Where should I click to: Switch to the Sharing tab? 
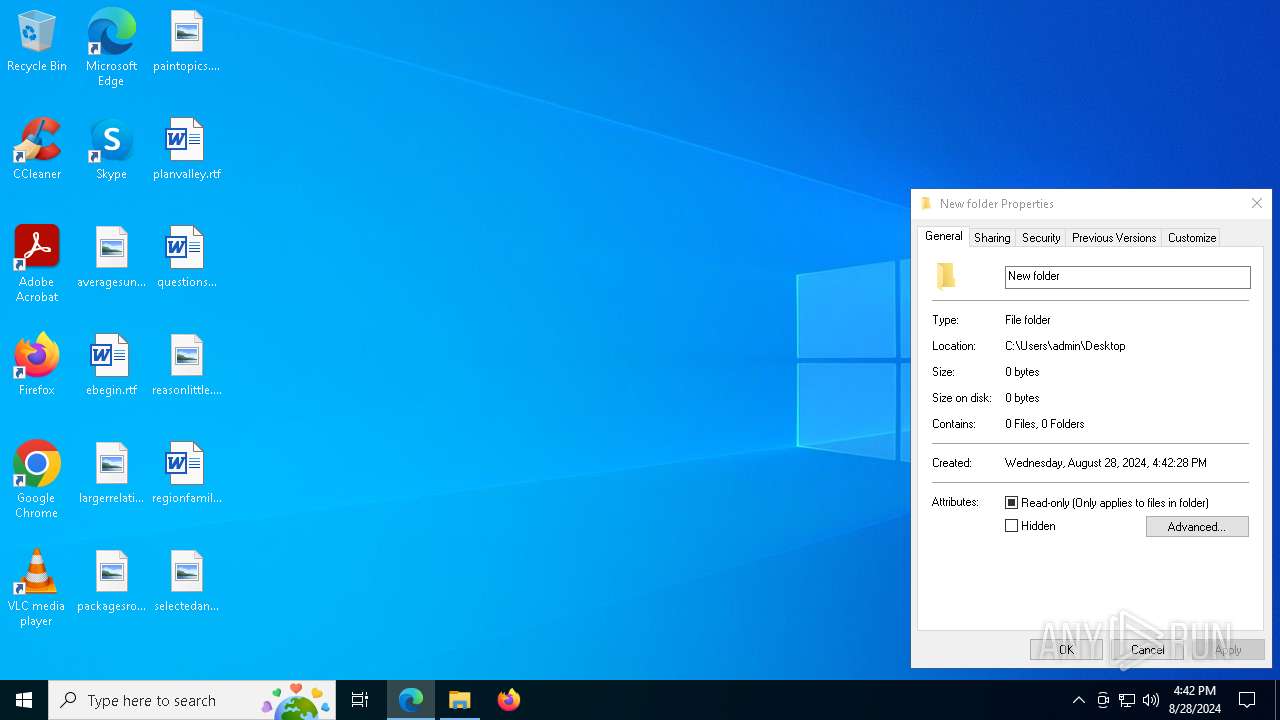pyautogui.click(x=992, y=238)
